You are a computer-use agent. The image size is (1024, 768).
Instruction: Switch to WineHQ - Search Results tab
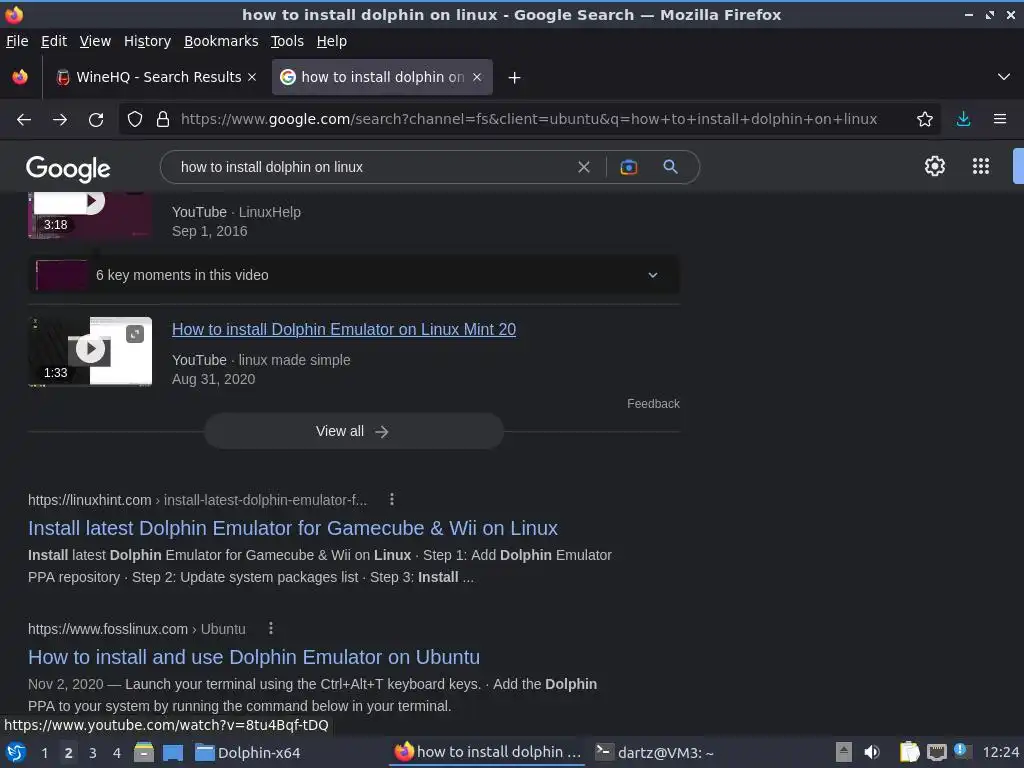coord(156,77)
